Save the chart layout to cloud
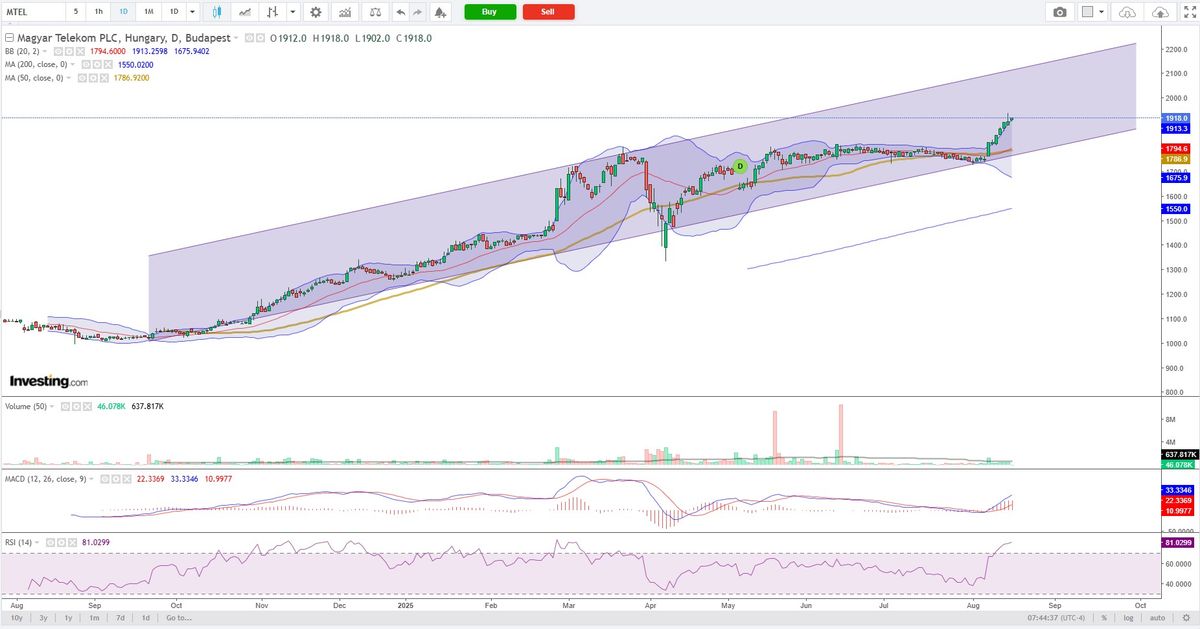Viewport: 1200px width, 629px height. (1160, 12)
